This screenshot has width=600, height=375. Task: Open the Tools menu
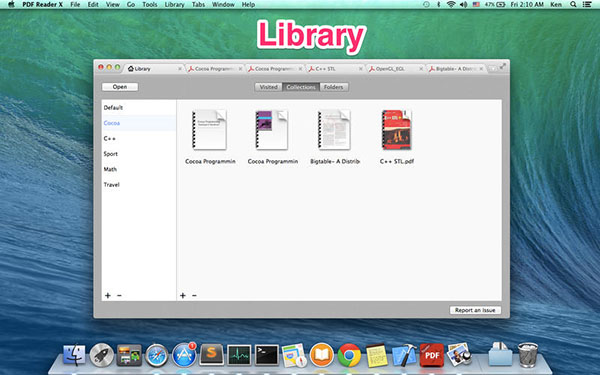coord(150,5)
